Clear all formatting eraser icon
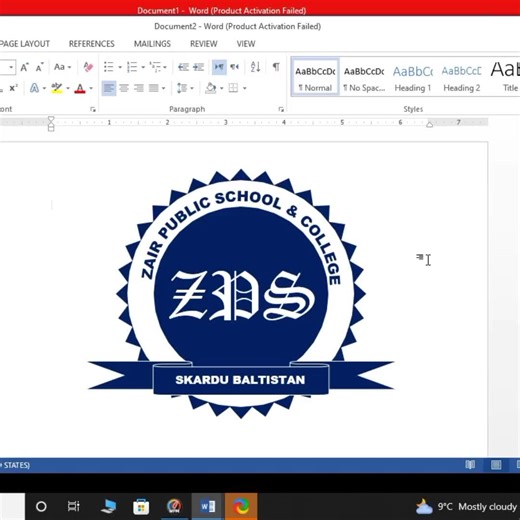520x520 pixels. 88,67
